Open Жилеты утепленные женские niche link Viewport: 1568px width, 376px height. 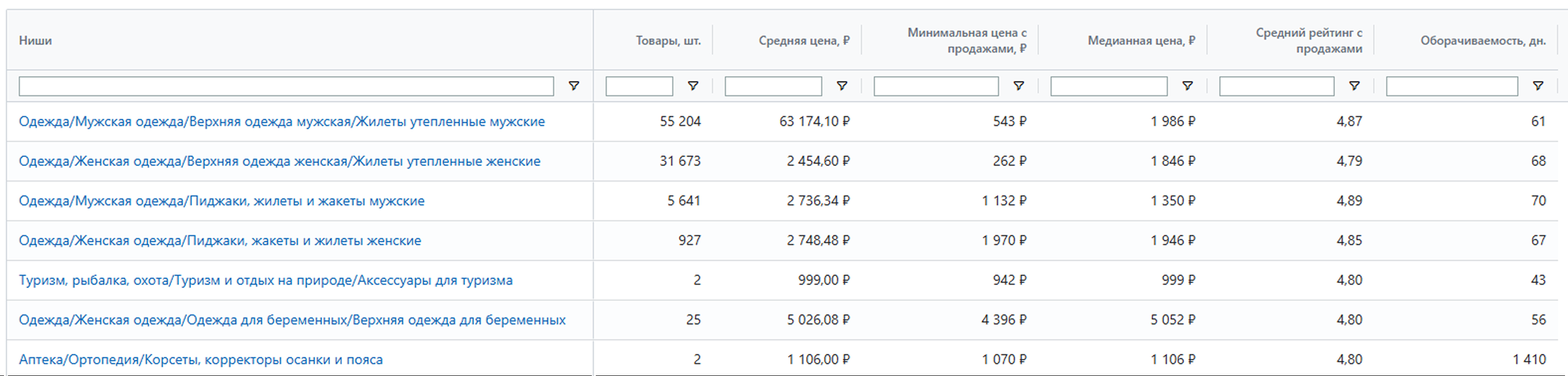280,161
